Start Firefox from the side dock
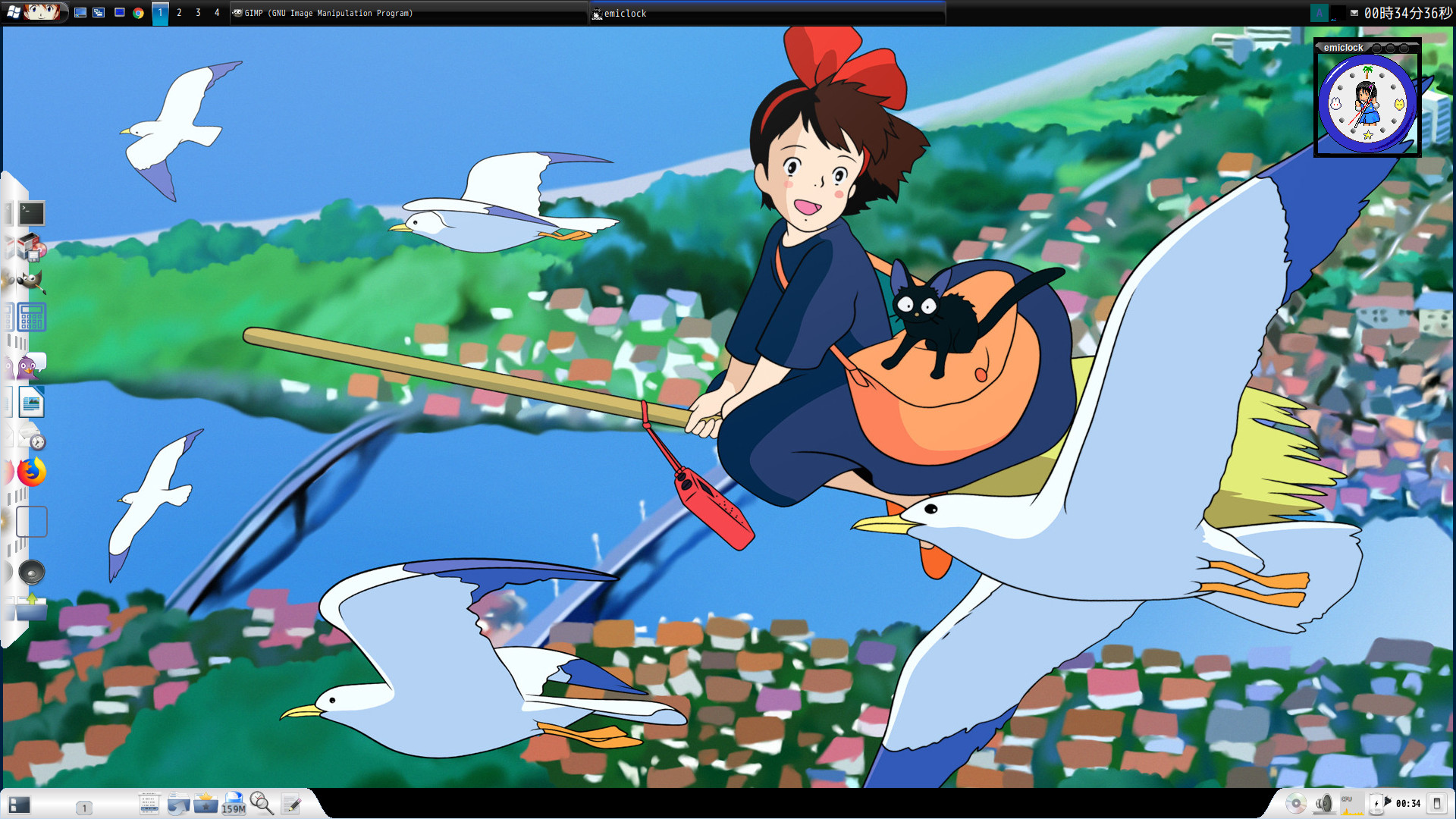 (31, 472)
